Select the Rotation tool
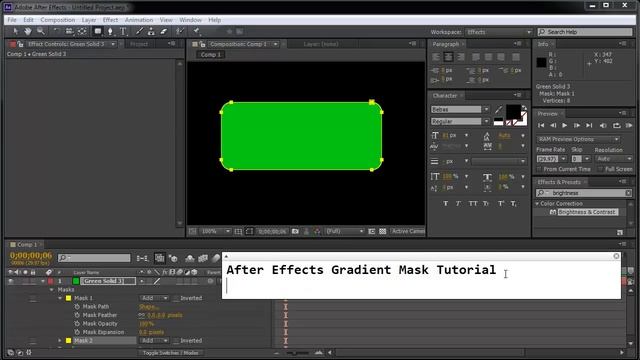 (x=57, y=31)
